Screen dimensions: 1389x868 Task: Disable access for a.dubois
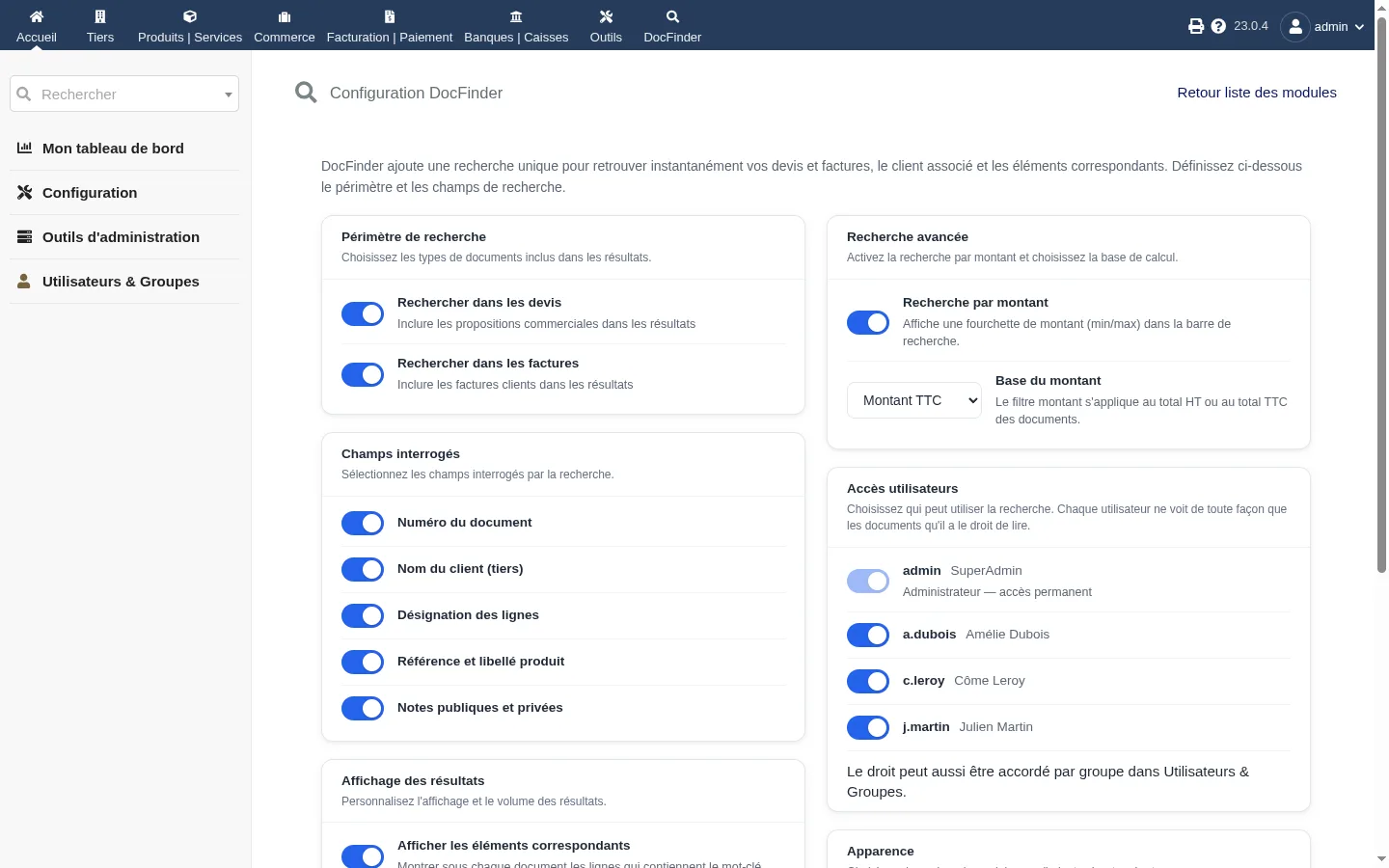(x=868, y=635)
